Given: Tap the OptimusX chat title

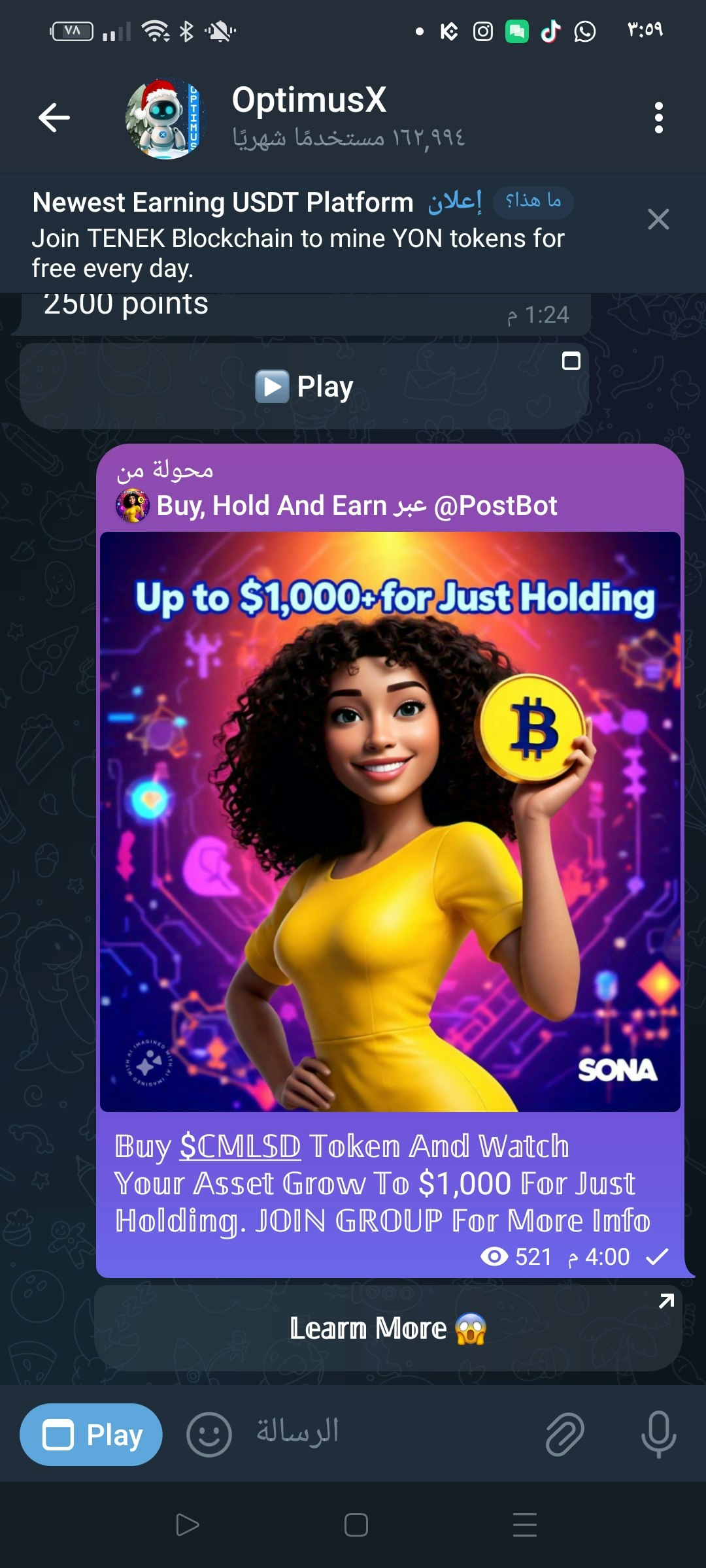Looking at the screenshot, I should tap(309, 100).
